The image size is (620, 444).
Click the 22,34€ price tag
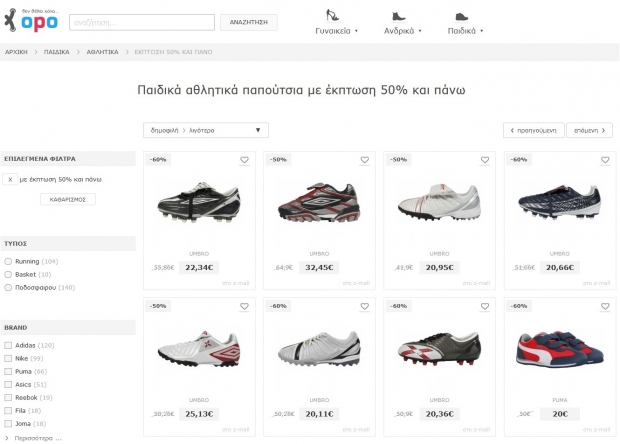[199, 268]
